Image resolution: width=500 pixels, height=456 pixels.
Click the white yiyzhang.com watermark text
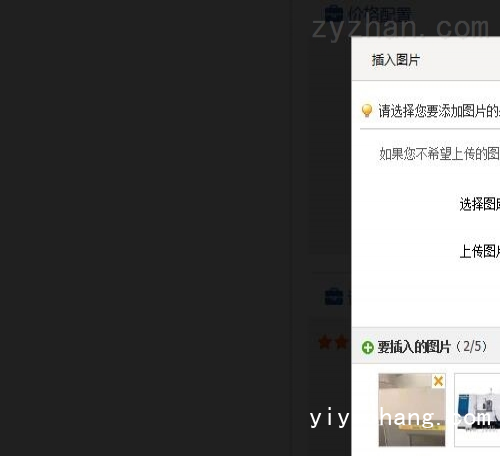(x=400, y=417)
